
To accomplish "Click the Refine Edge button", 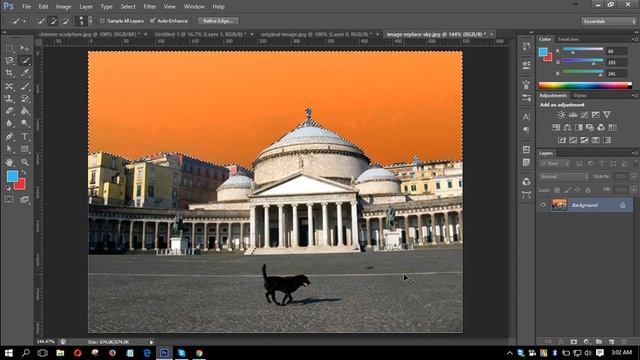I will (218, 21).
